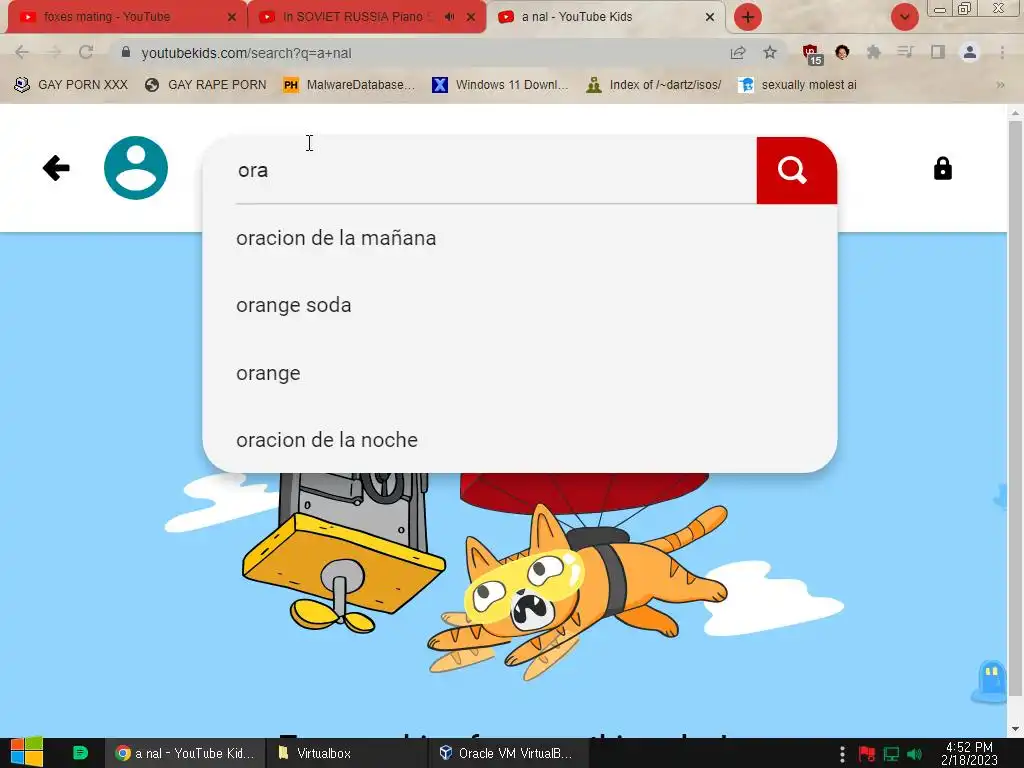This screenshot has height=768, width=1024.
Task: Open the teal profile avatar on YouTube Kids
Action: pos(136,168)
